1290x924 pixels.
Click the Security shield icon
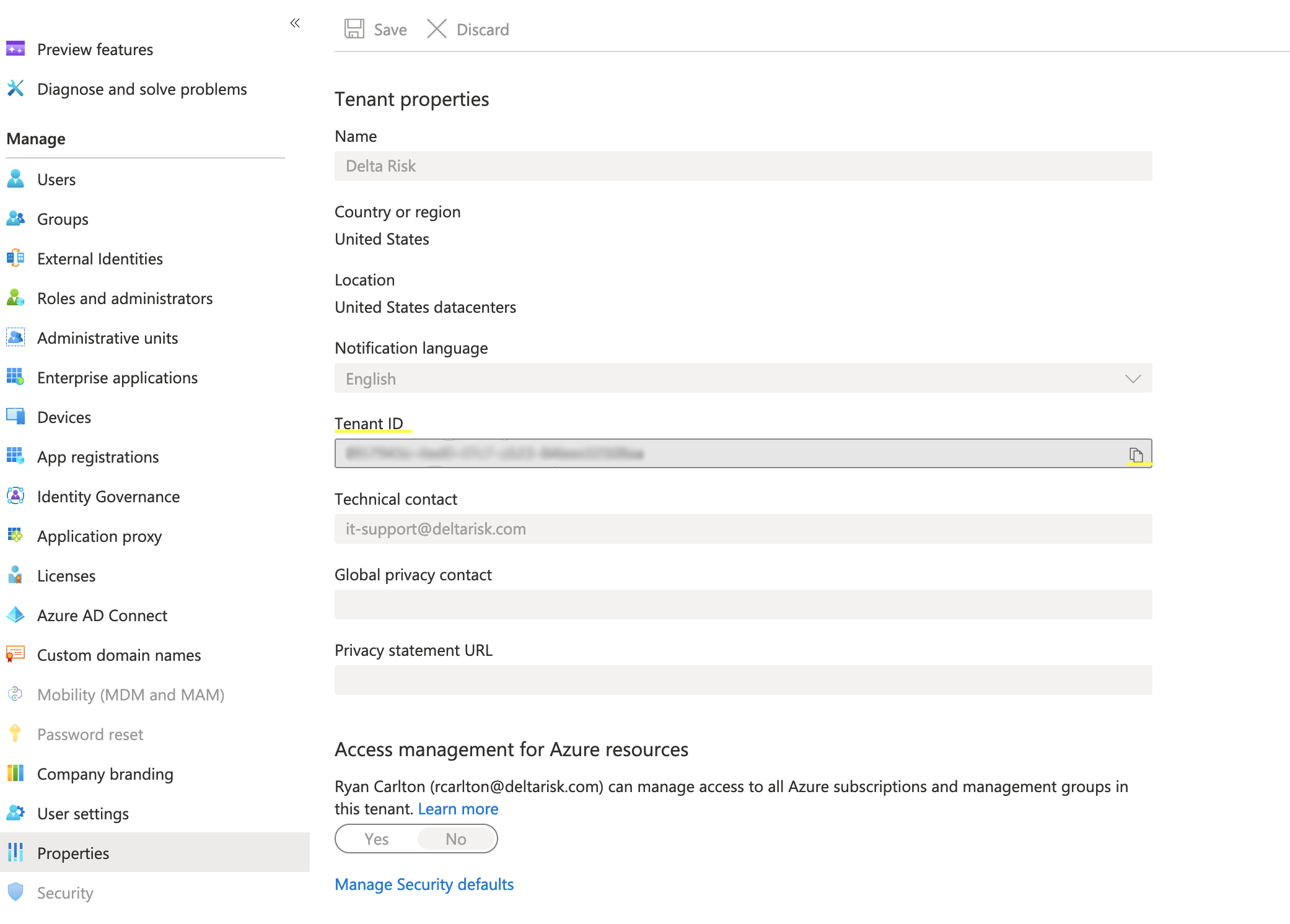pyautogui.click(x=15, y=892)
